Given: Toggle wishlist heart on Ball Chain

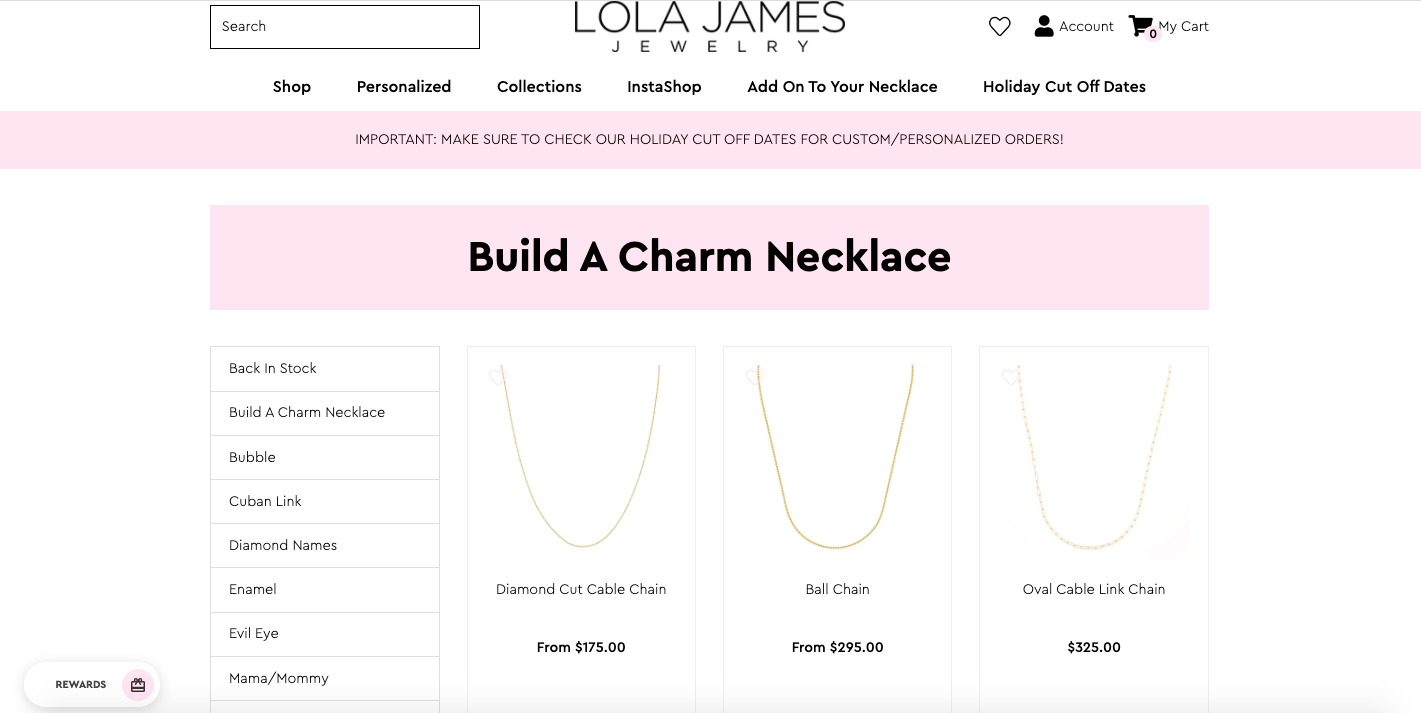Looking at the screenshot, I should tap(754, 377).
